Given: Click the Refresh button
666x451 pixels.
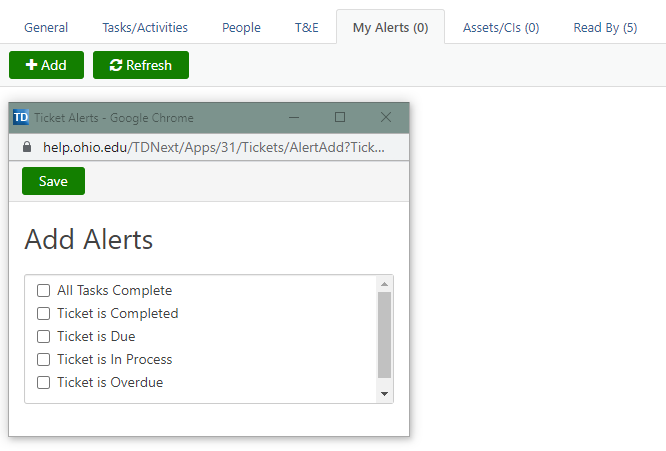Looking at the screenshot, I should (141, 65).
